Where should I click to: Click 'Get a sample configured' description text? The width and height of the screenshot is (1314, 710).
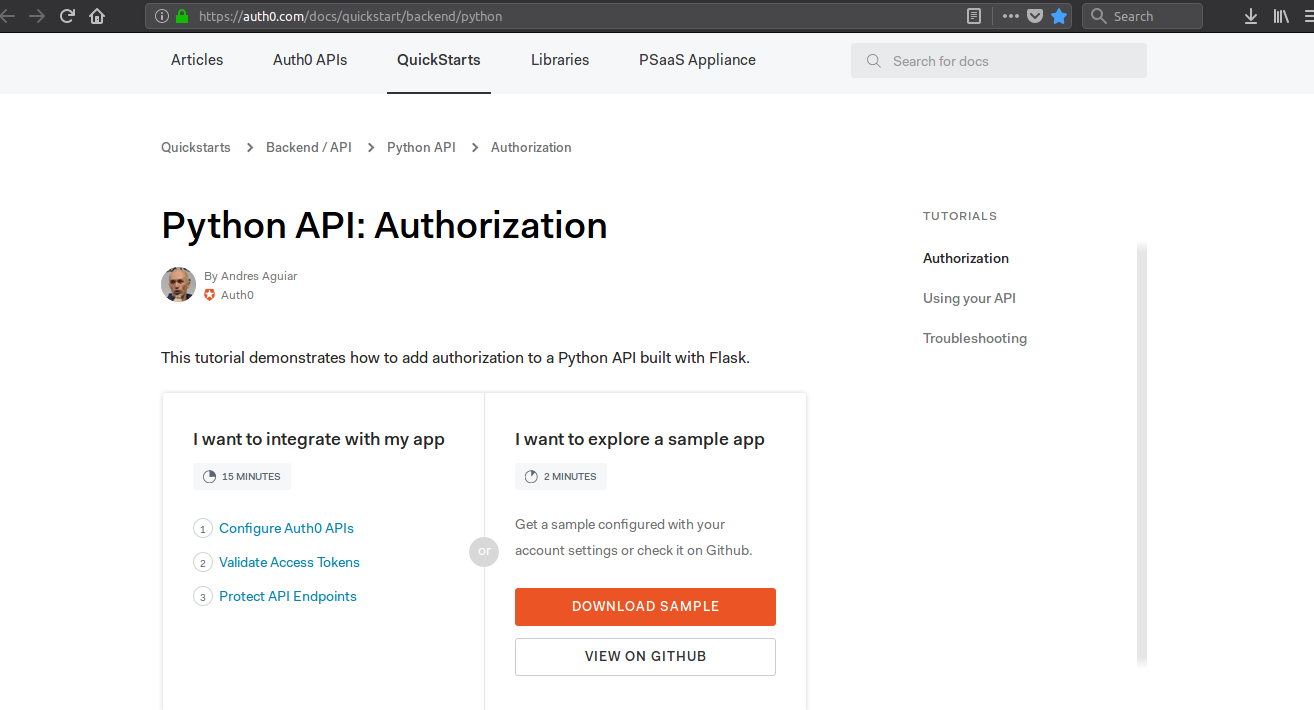tap(634, 537)
